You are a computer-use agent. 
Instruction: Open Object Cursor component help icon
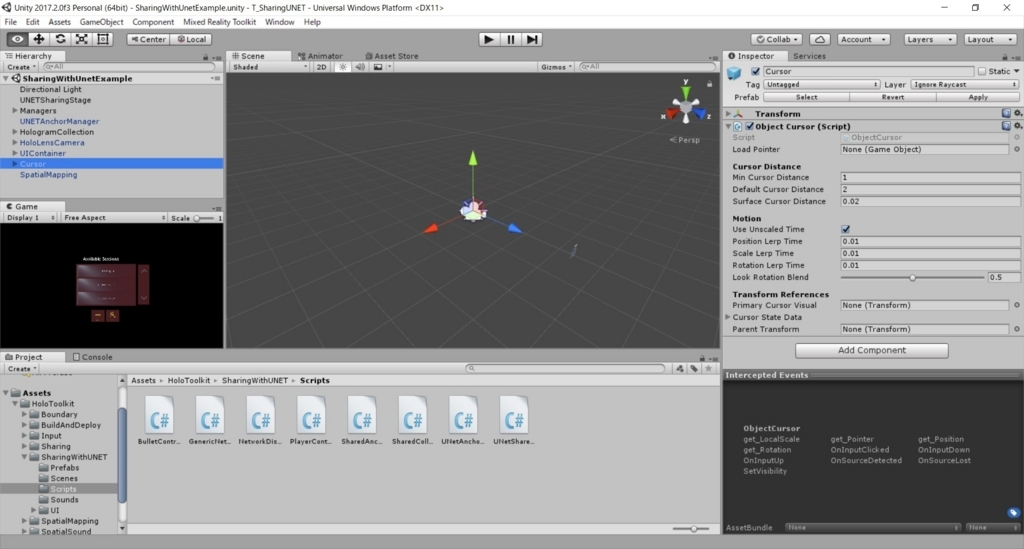pyautogui.click(x=1006, y=126)
